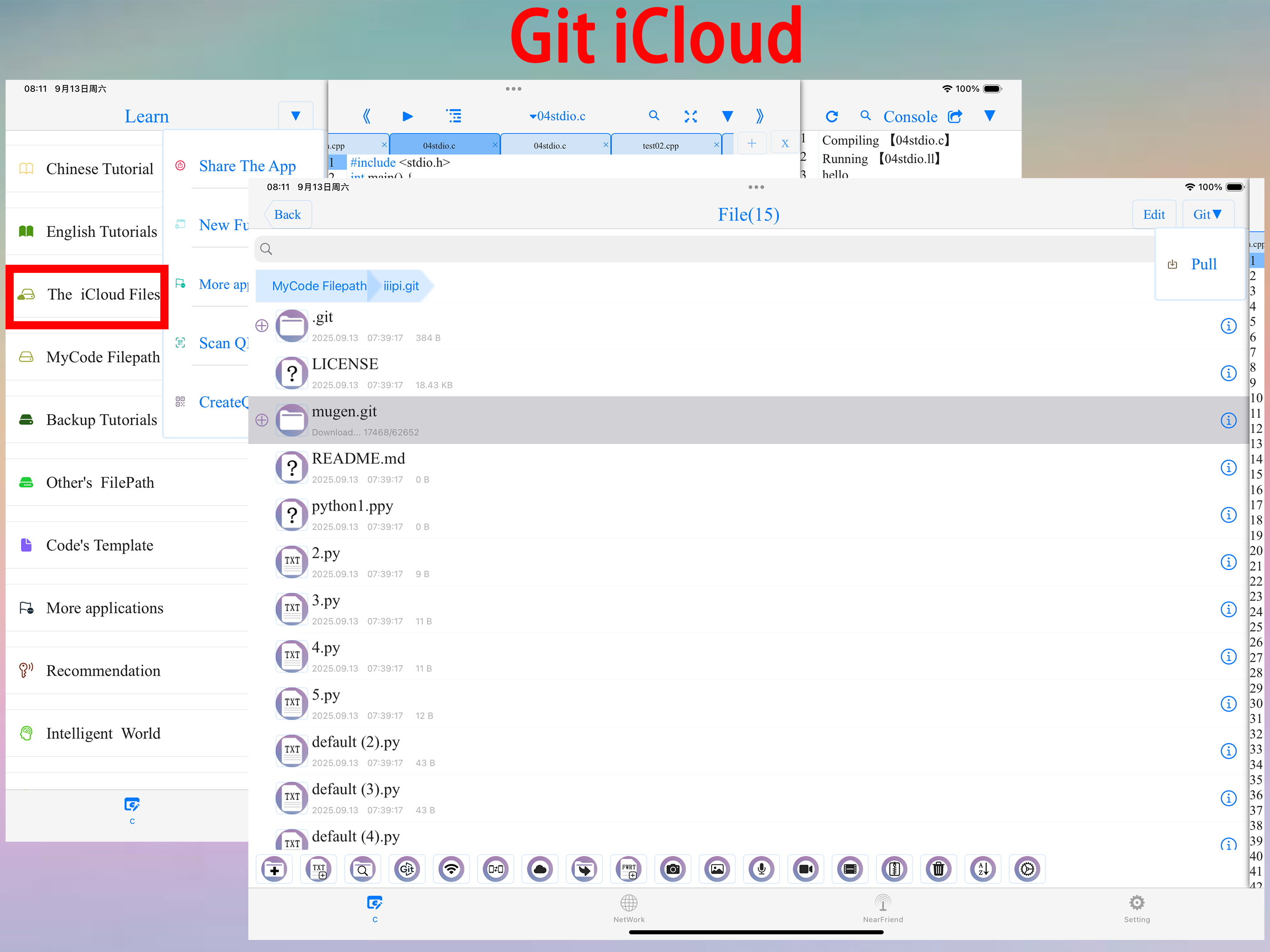The image size is (1270, 952).
Task: Tap the A-Z sort icon
Action: (983, 869)
